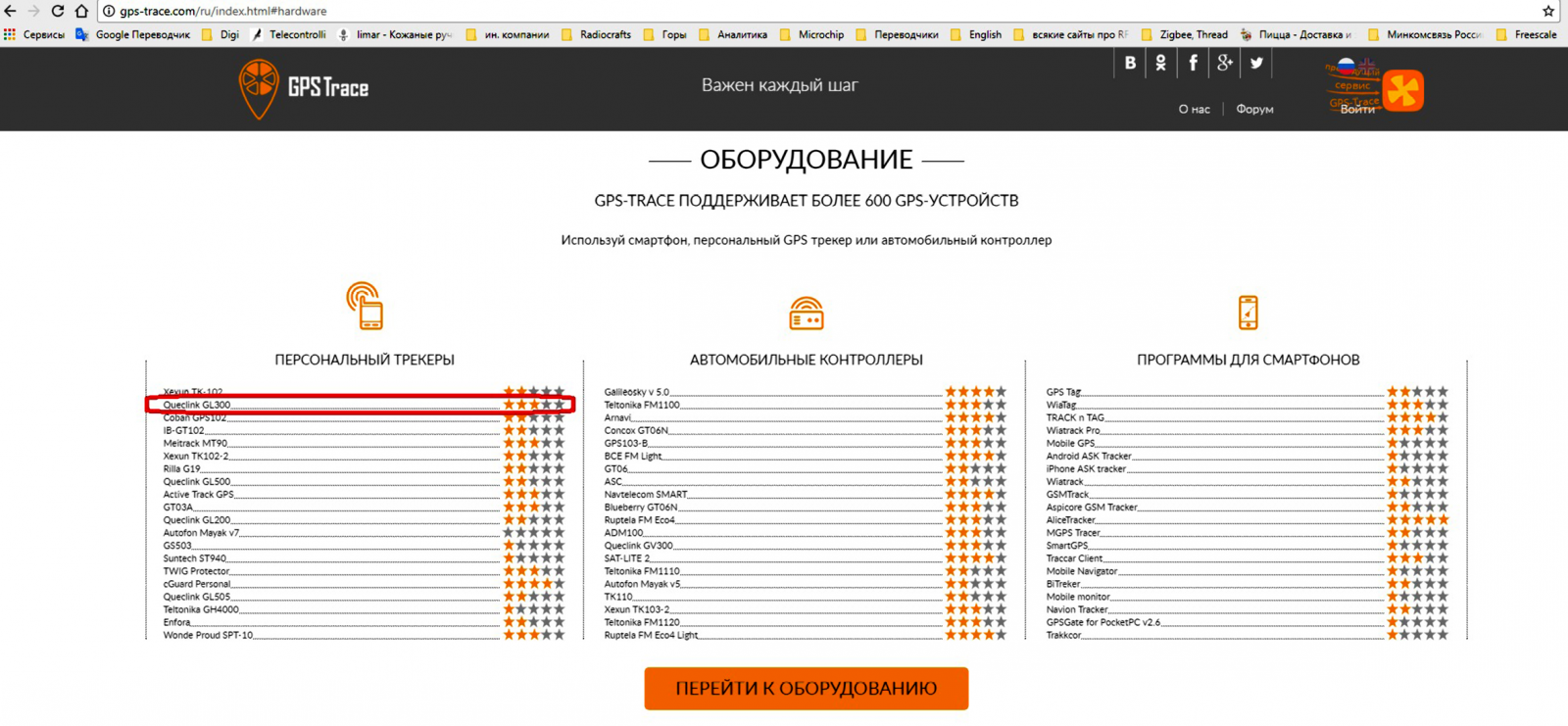Go back with the browser back arrow
The image size is (1568, 726).
coord(11,11)
